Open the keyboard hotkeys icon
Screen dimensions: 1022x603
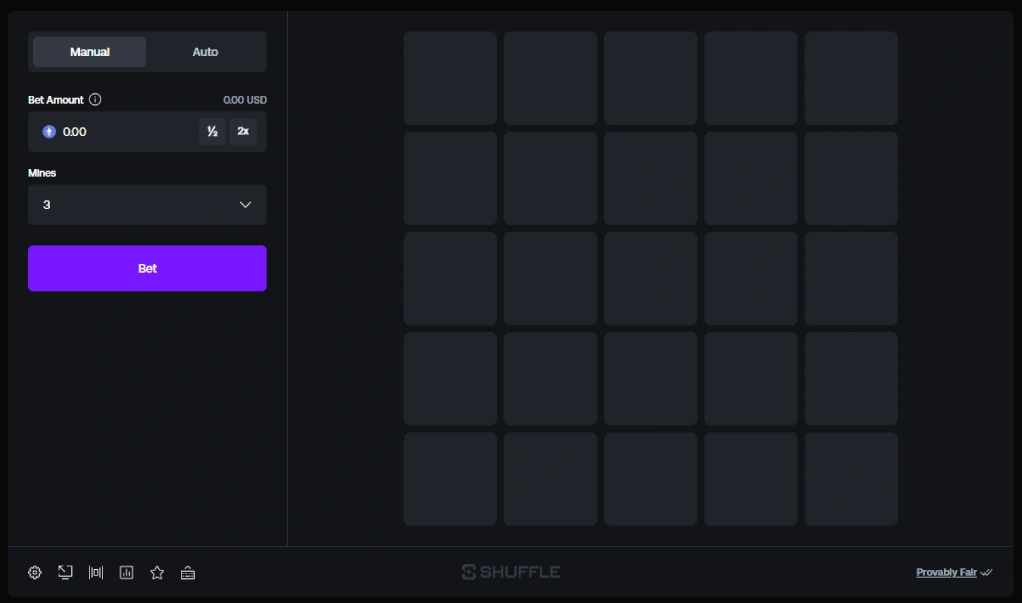point(188,573)
